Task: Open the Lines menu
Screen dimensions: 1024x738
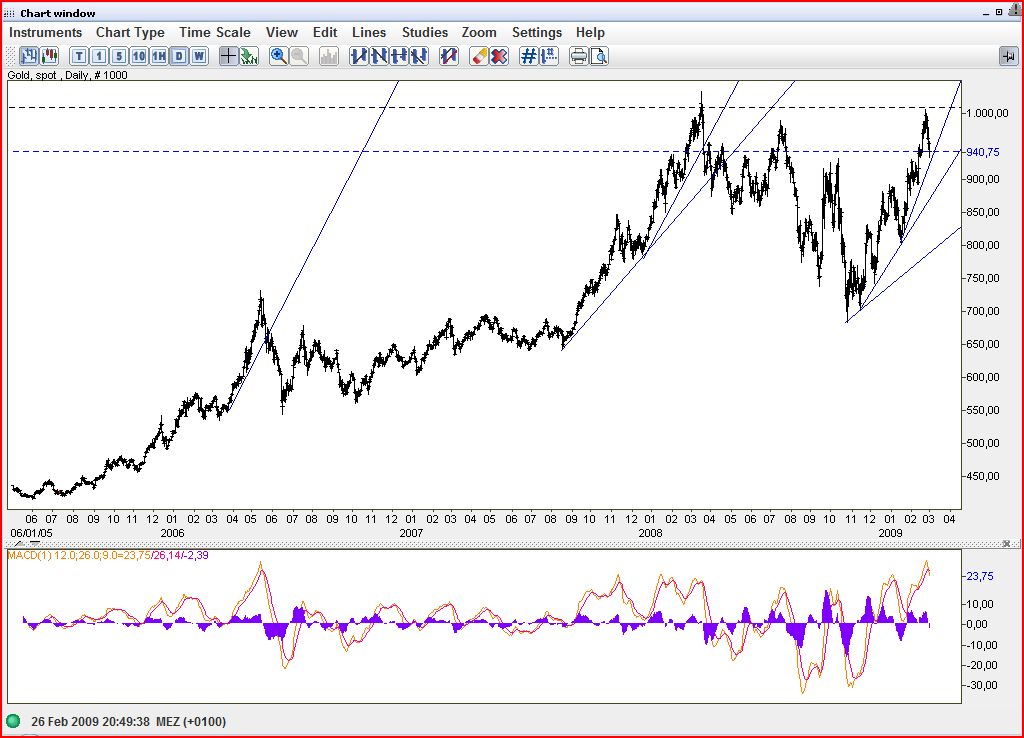Action: (x=369, y=33)
